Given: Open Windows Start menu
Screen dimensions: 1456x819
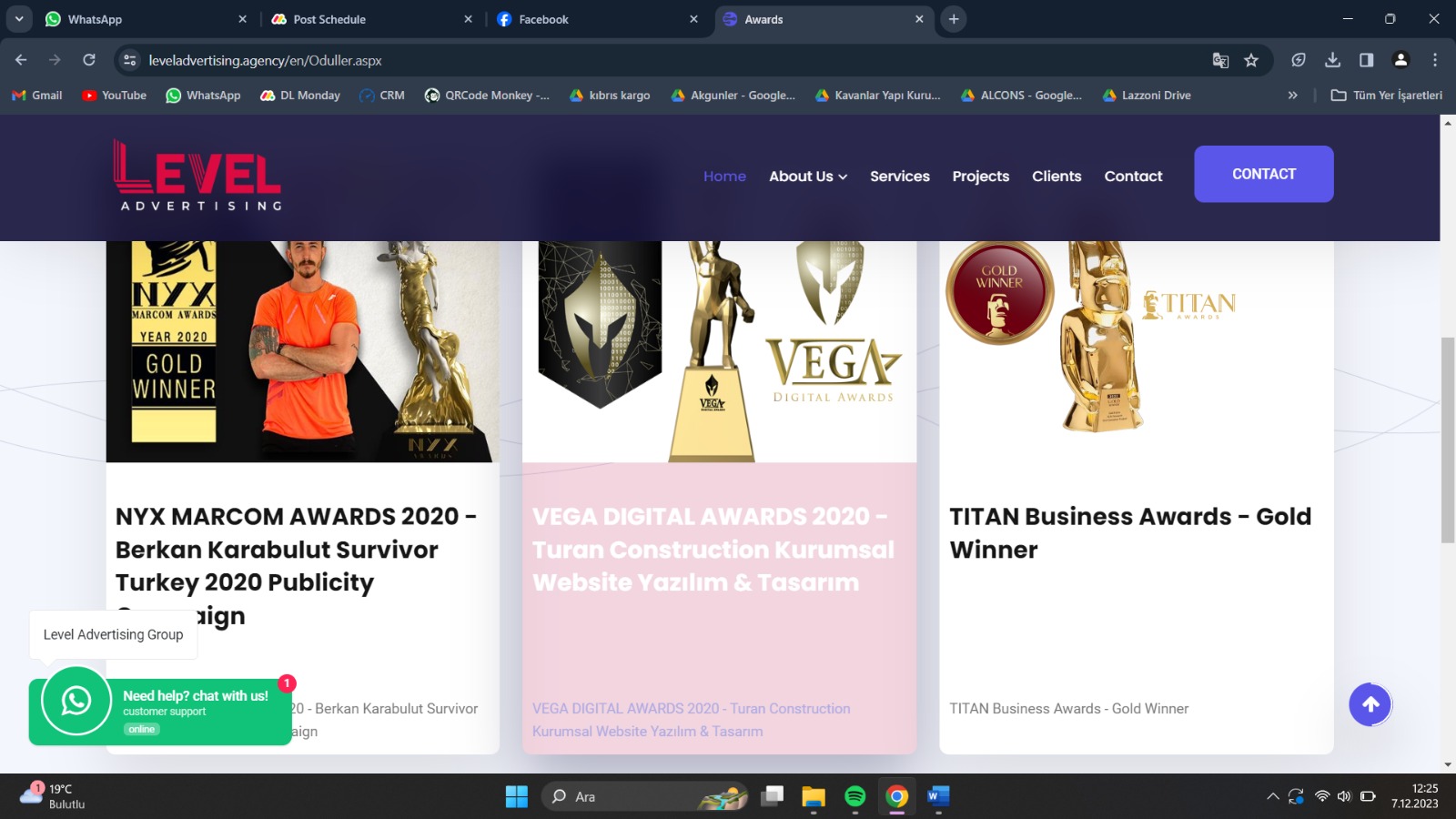Looking at the screenshot, I should pos(517,797).
